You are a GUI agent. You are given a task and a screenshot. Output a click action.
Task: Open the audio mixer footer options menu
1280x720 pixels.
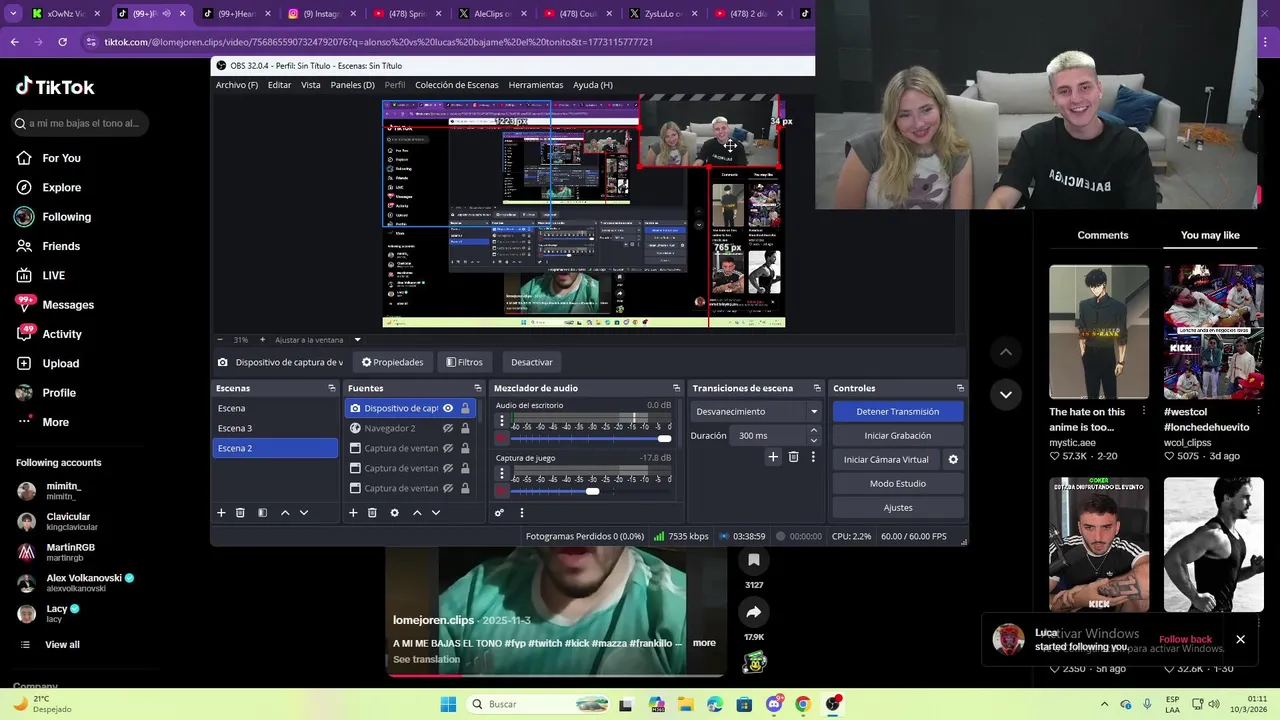(521, 513)
